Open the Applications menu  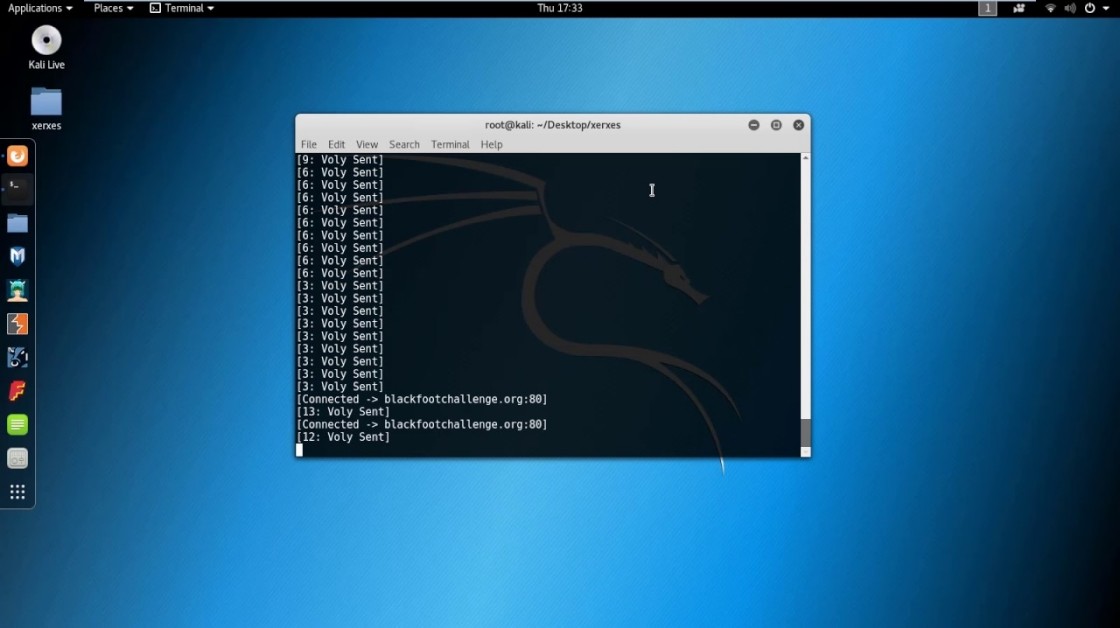(x=40, y=8)
